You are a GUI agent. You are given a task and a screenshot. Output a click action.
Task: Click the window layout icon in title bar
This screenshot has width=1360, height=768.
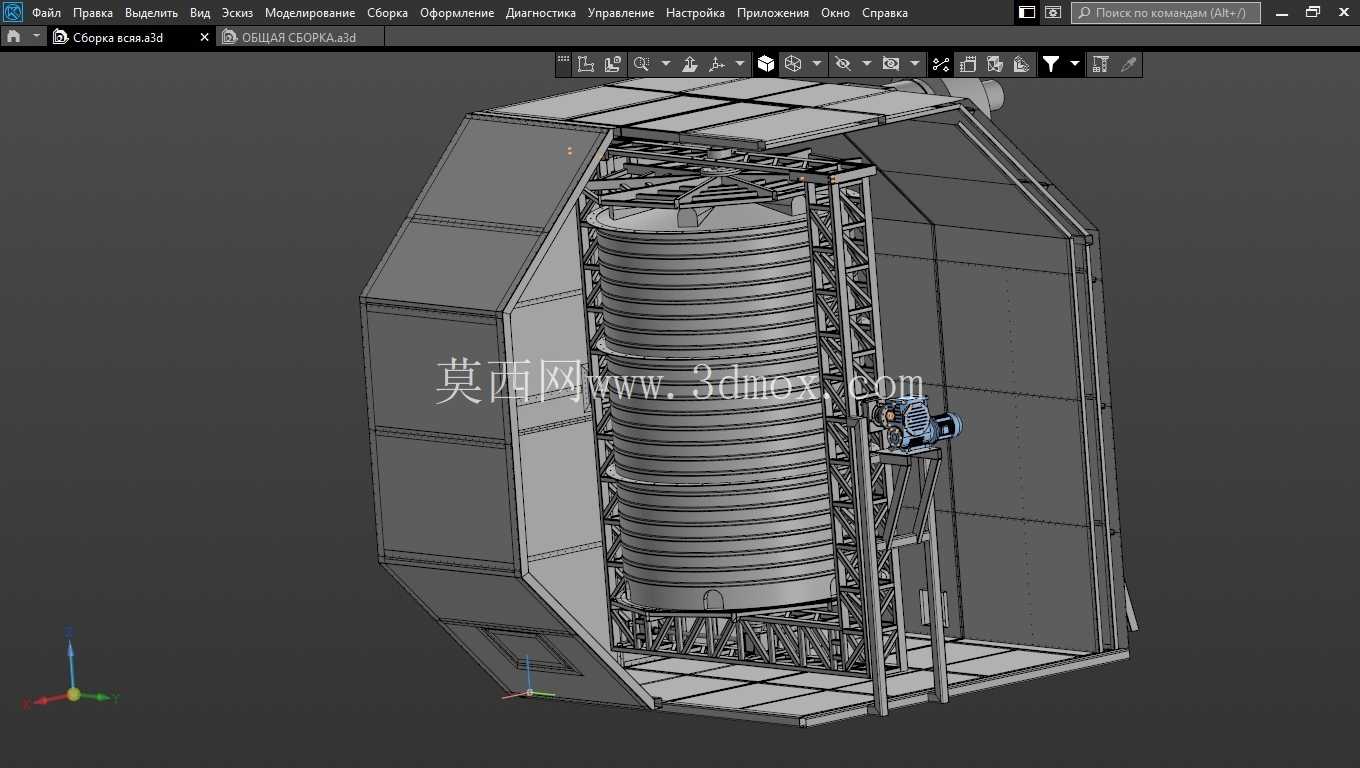[x=1027, y=13]
